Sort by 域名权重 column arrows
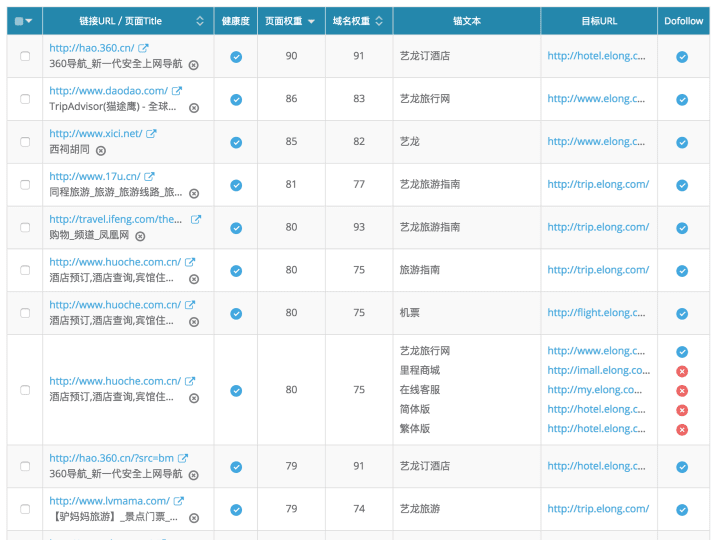This screenshot has height=540, width=720. click(379, 21)
